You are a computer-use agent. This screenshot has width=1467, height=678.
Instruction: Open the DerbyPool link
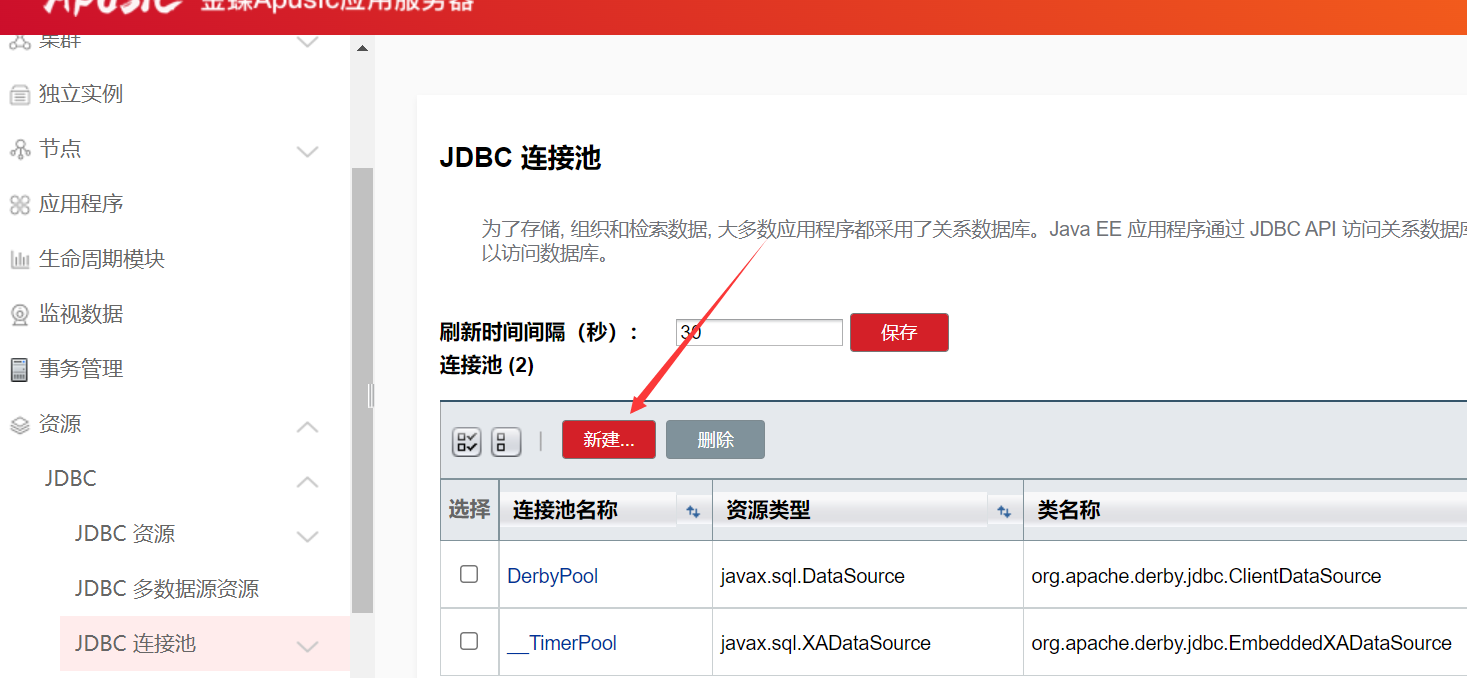(x=553, y=576)
